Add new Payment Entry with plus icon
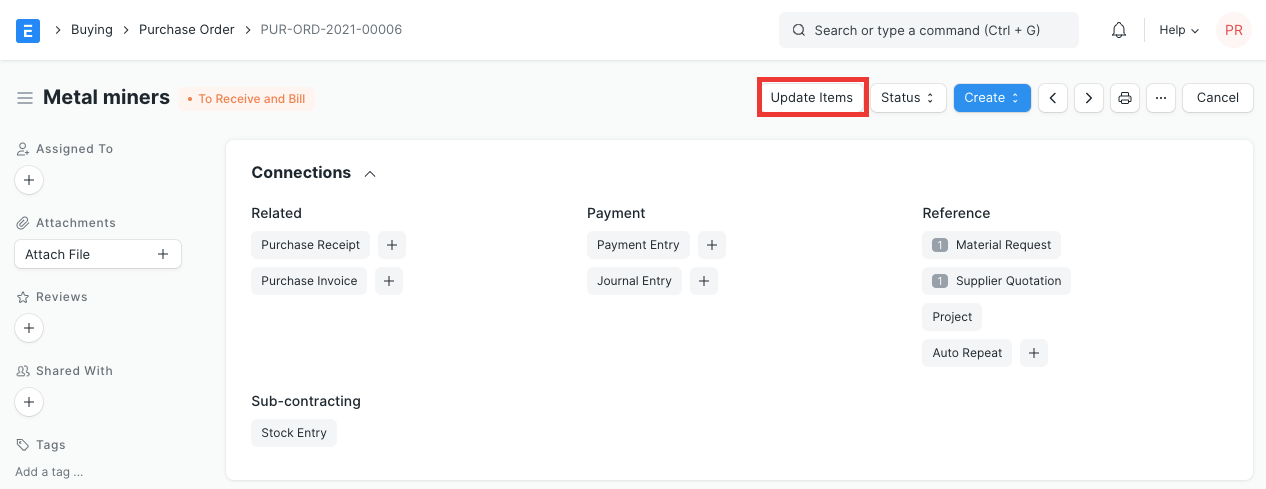Screen dimensions: 1266x489 [x=711, y=245]
